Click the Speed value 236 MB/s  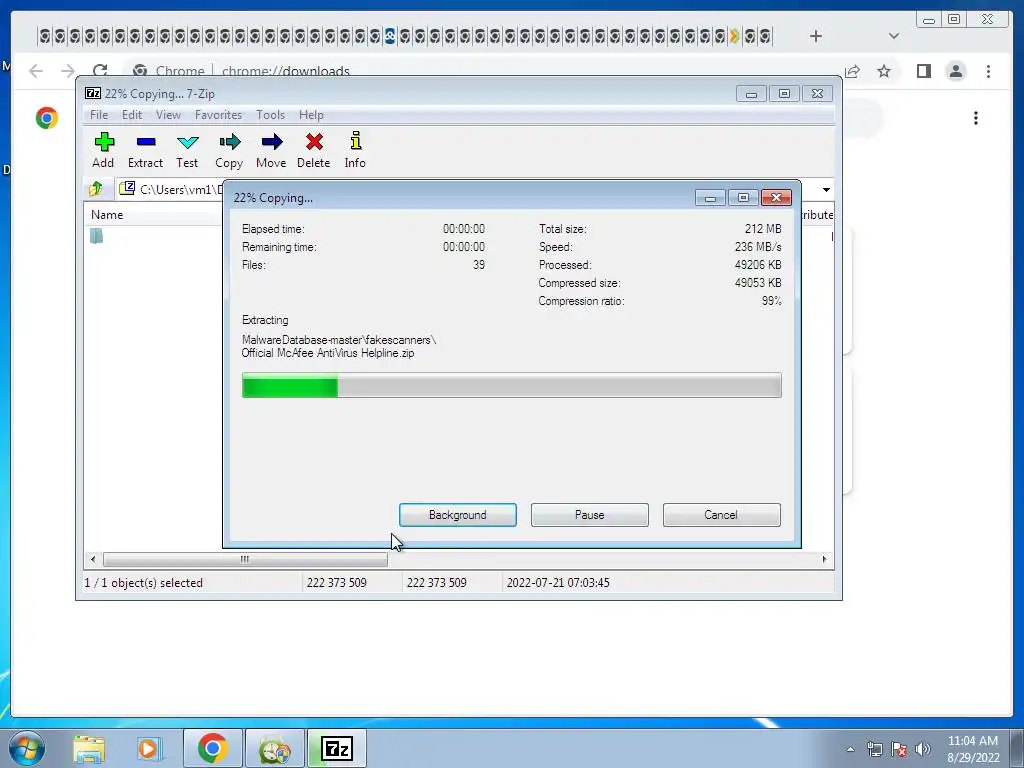click(x=758, y=247)
